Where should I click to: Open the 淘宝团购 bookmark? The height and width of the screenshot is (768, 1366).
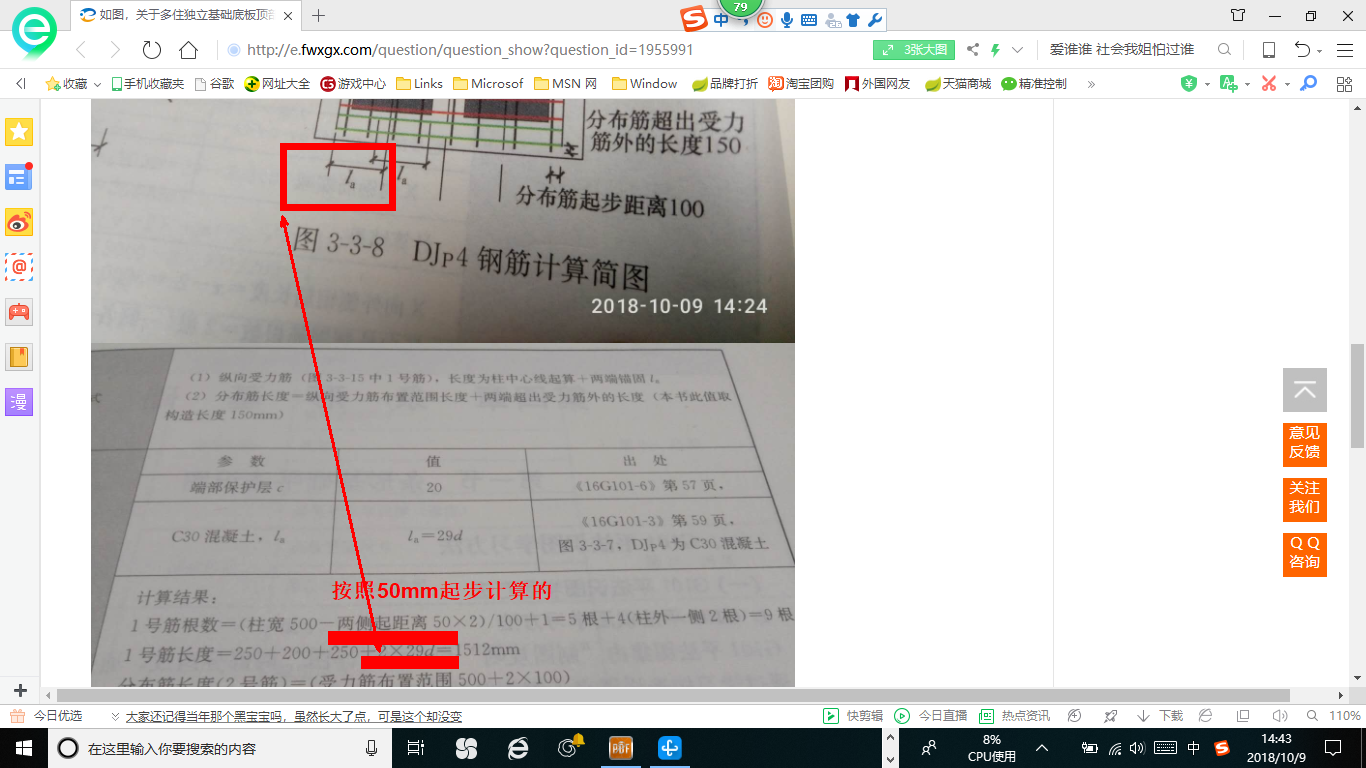801,84
